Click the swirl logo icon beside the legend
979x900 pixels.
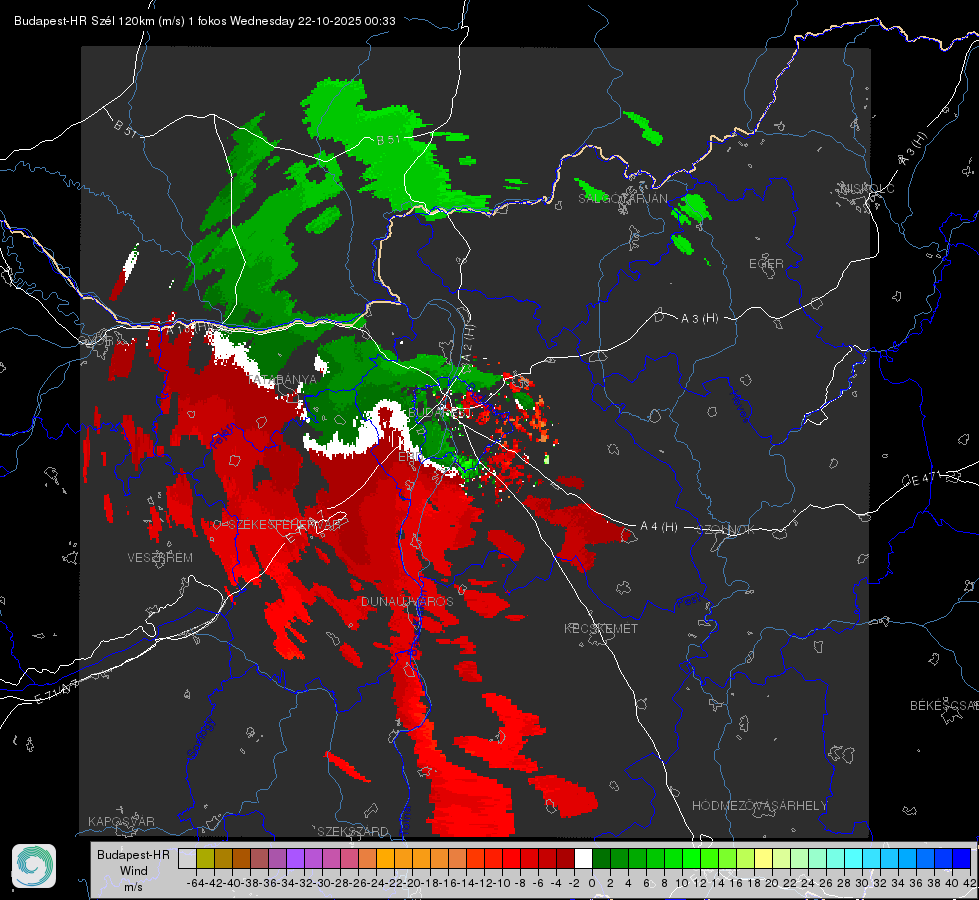click(34, 866)
